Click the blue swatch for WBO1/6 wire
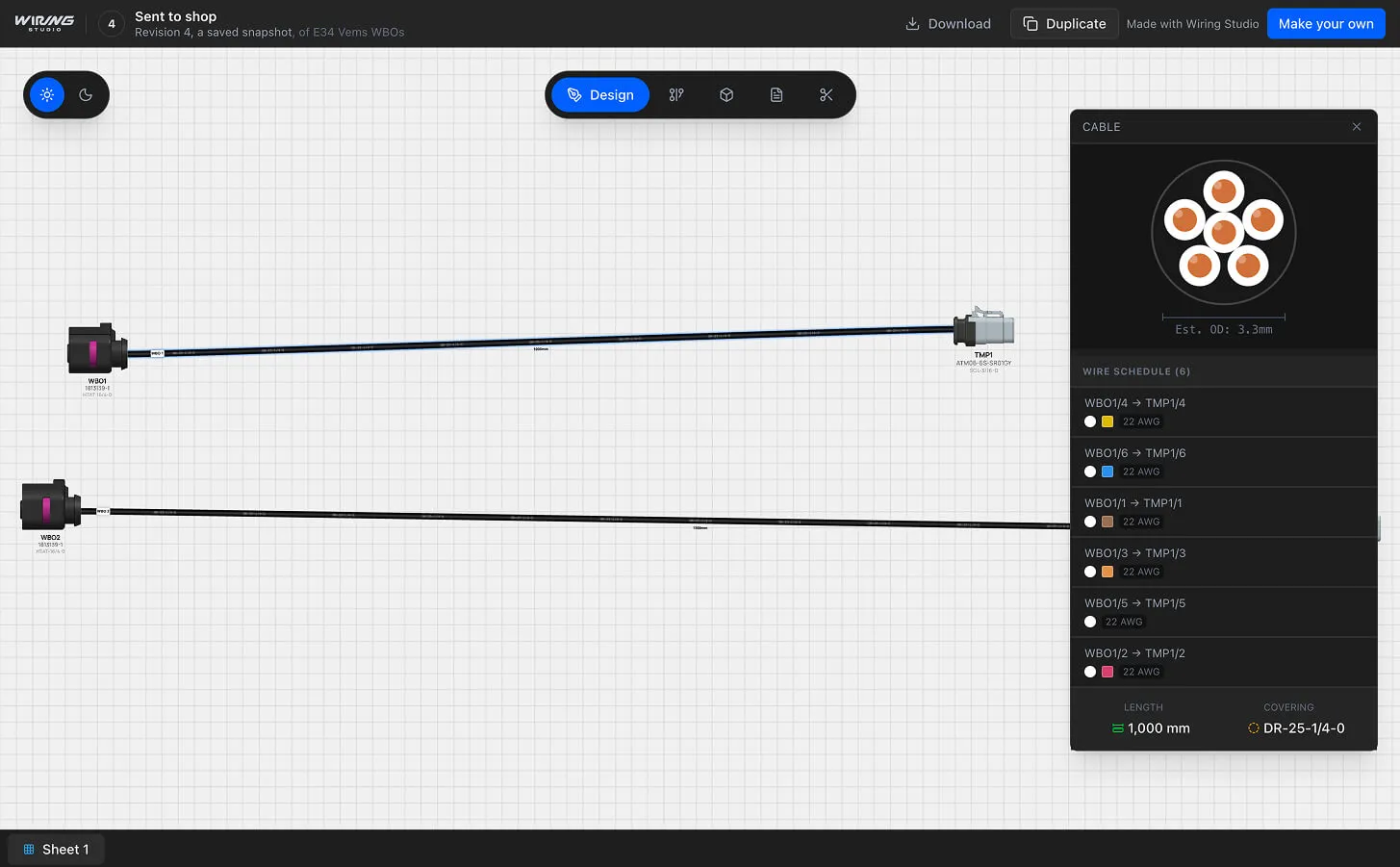The width and height of the screenshot is (1400, 867). (x=1107, y=472)
